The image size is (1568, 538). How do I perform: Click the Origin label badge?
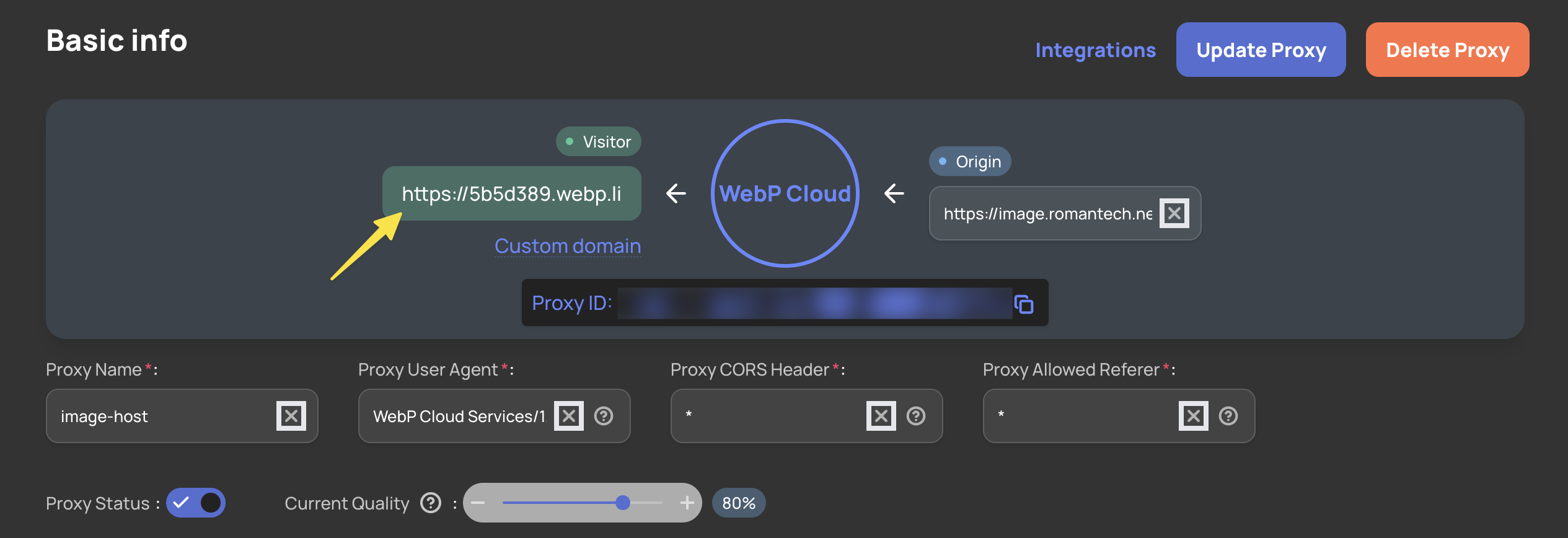point(970,161)
